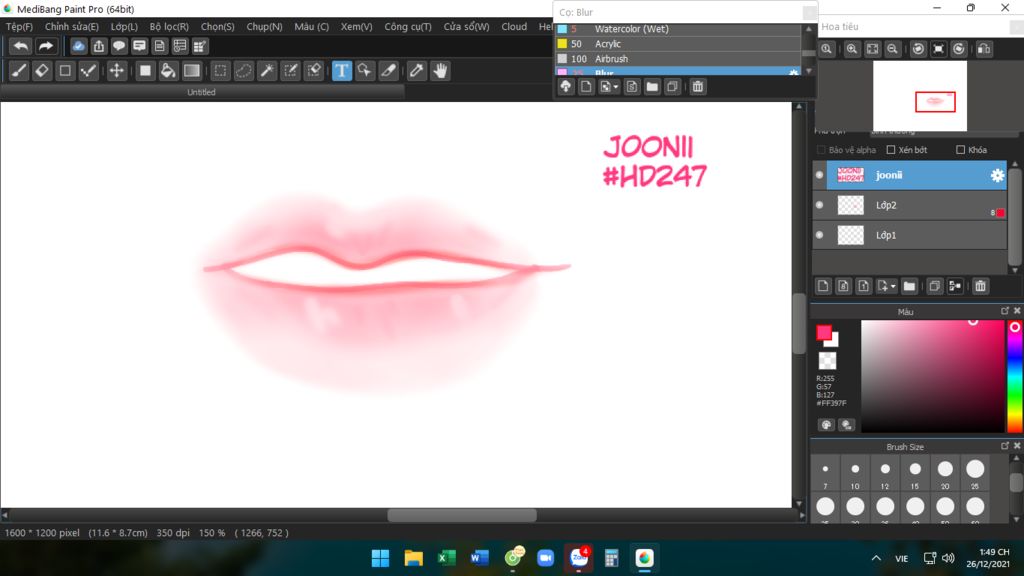Click the vertical hue slider bar
The width and height of the screenshot is (1024, 576).
1014,376
